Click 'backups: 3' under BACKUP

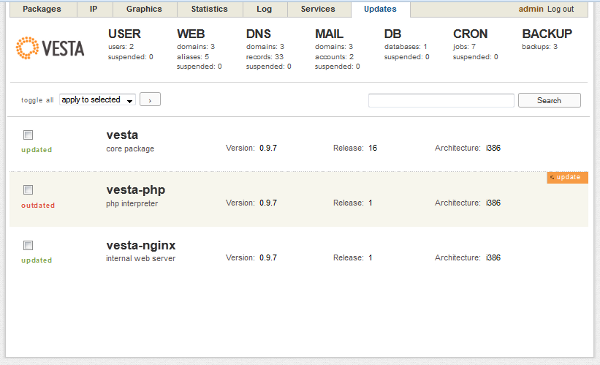pos(540,47)
